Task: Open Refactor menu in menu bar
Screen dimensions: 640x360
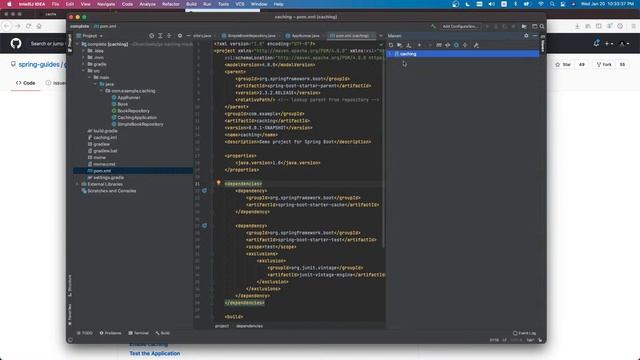Action: click(x=171, y=4)
